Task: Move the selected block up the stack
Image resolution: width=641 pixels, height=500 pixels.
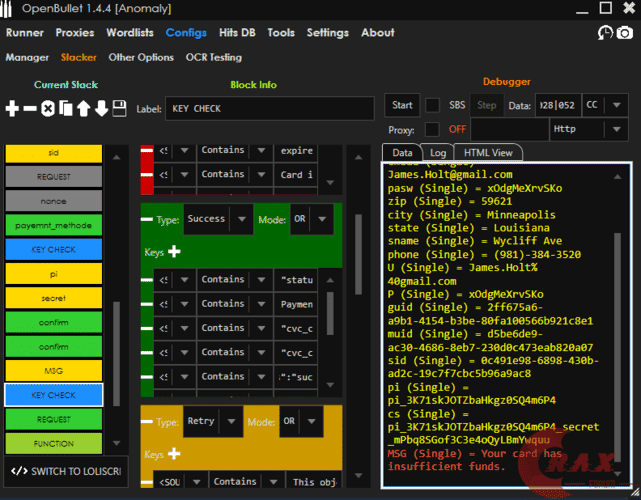Action: pyautogui.click(x=84, y=108)
